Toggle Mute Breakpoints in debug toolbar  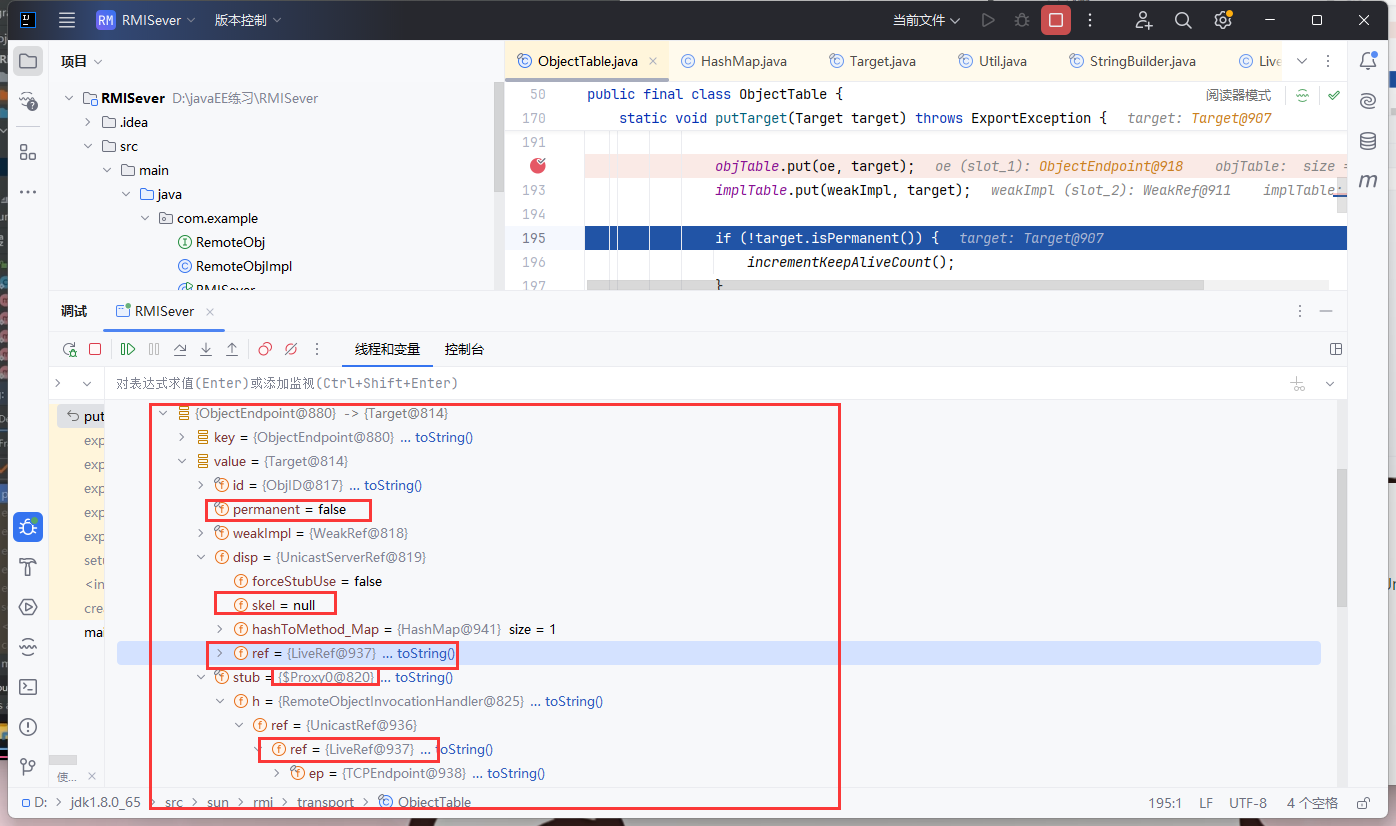tap(291, 349)
